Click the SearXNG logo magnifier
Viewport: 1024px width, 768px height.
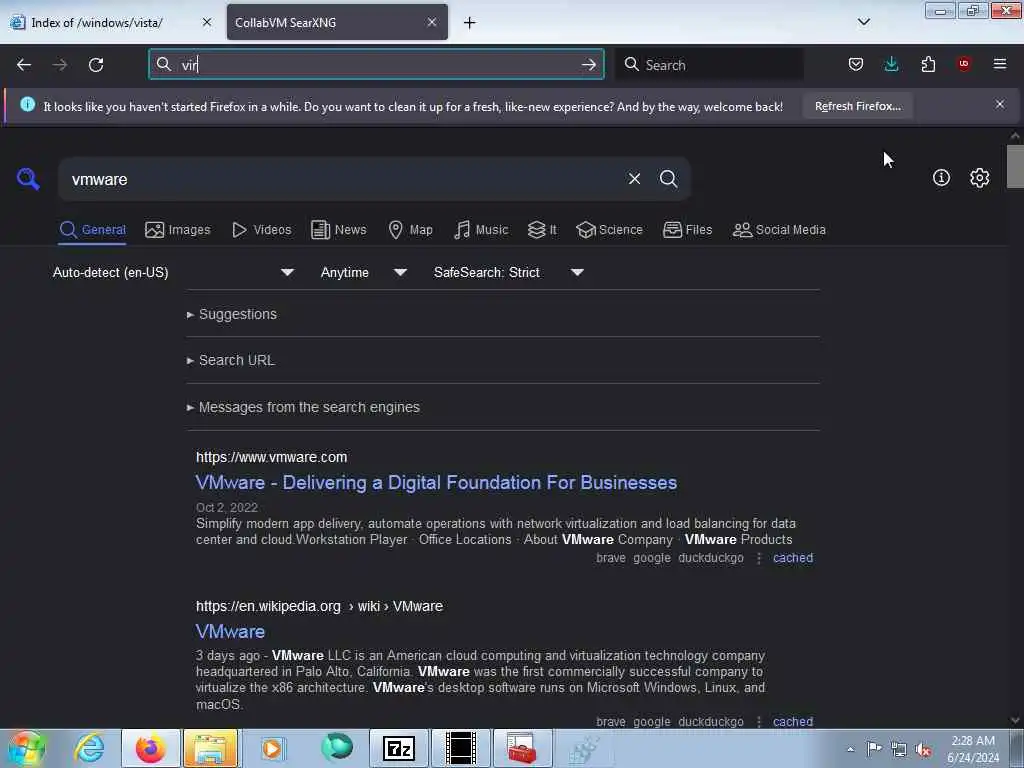point(28,178)
